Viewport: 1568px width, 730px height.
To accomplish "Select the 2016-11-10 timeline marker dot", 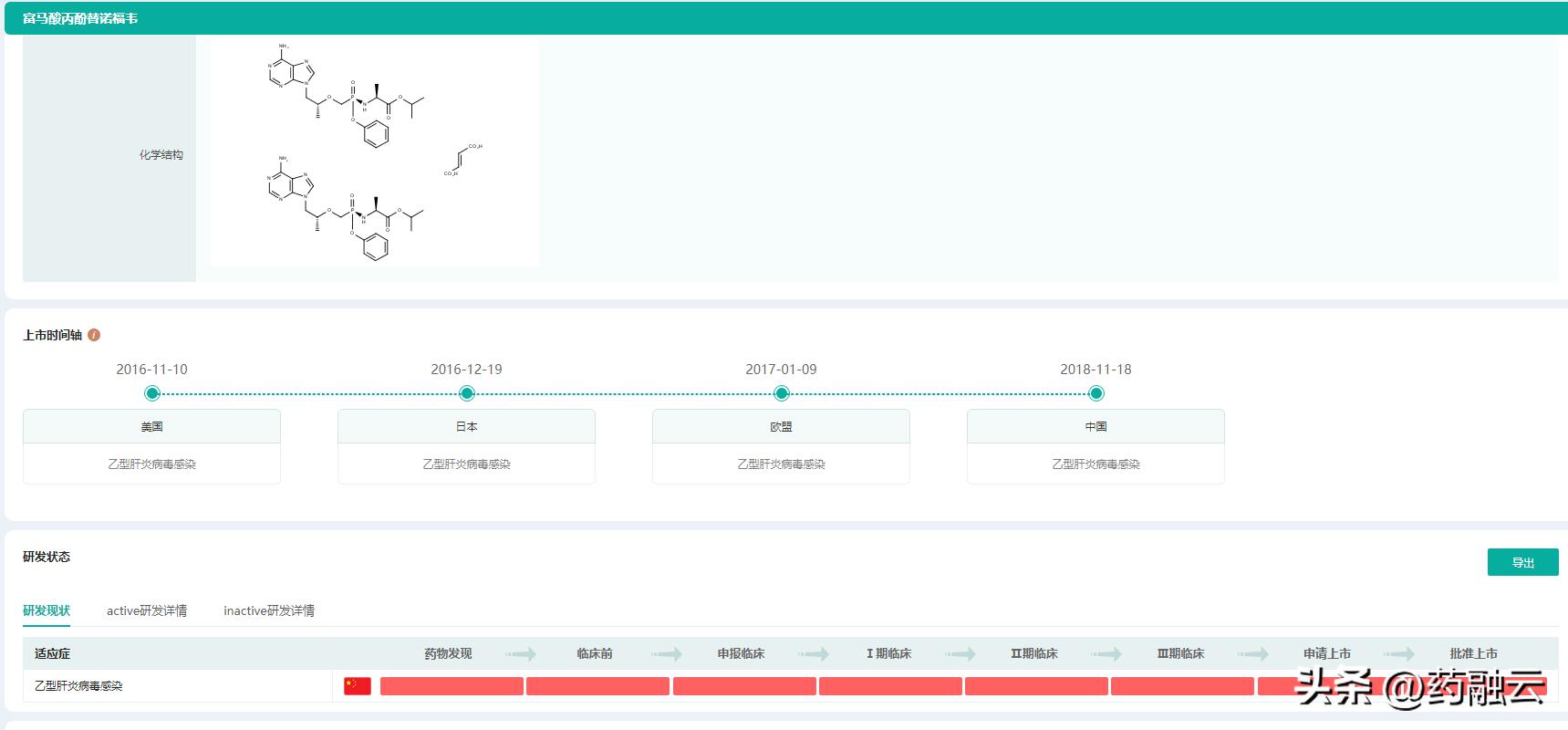I will (152, 393).
